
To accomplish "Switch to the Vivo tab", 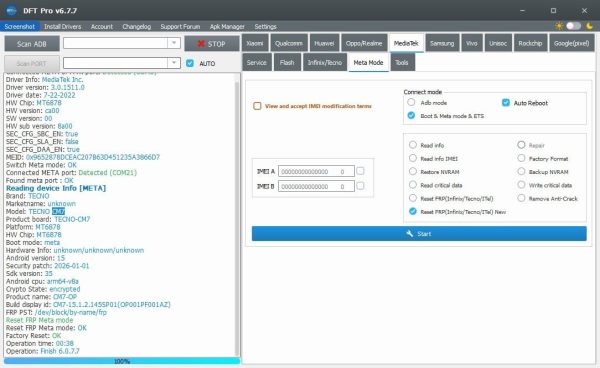I will click(471, 43).
